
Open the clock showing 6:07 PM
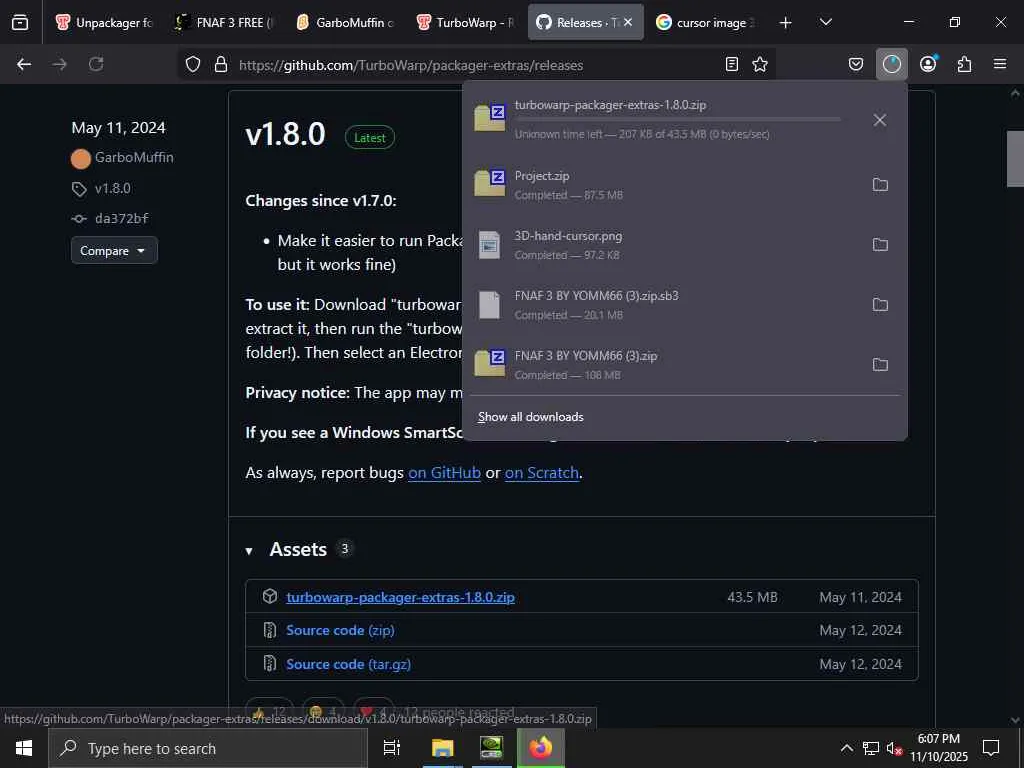[939, 748]
